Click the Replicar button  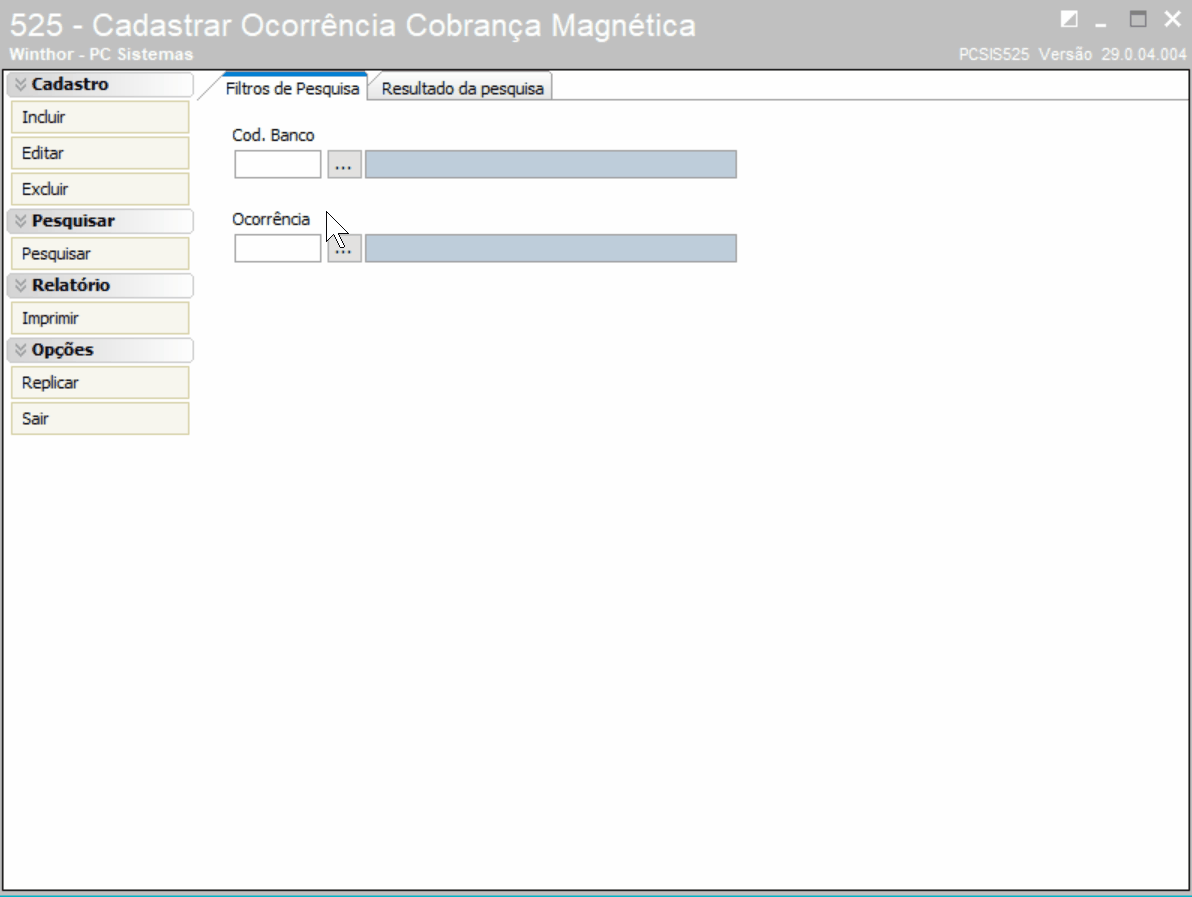(x=100, y=383)
